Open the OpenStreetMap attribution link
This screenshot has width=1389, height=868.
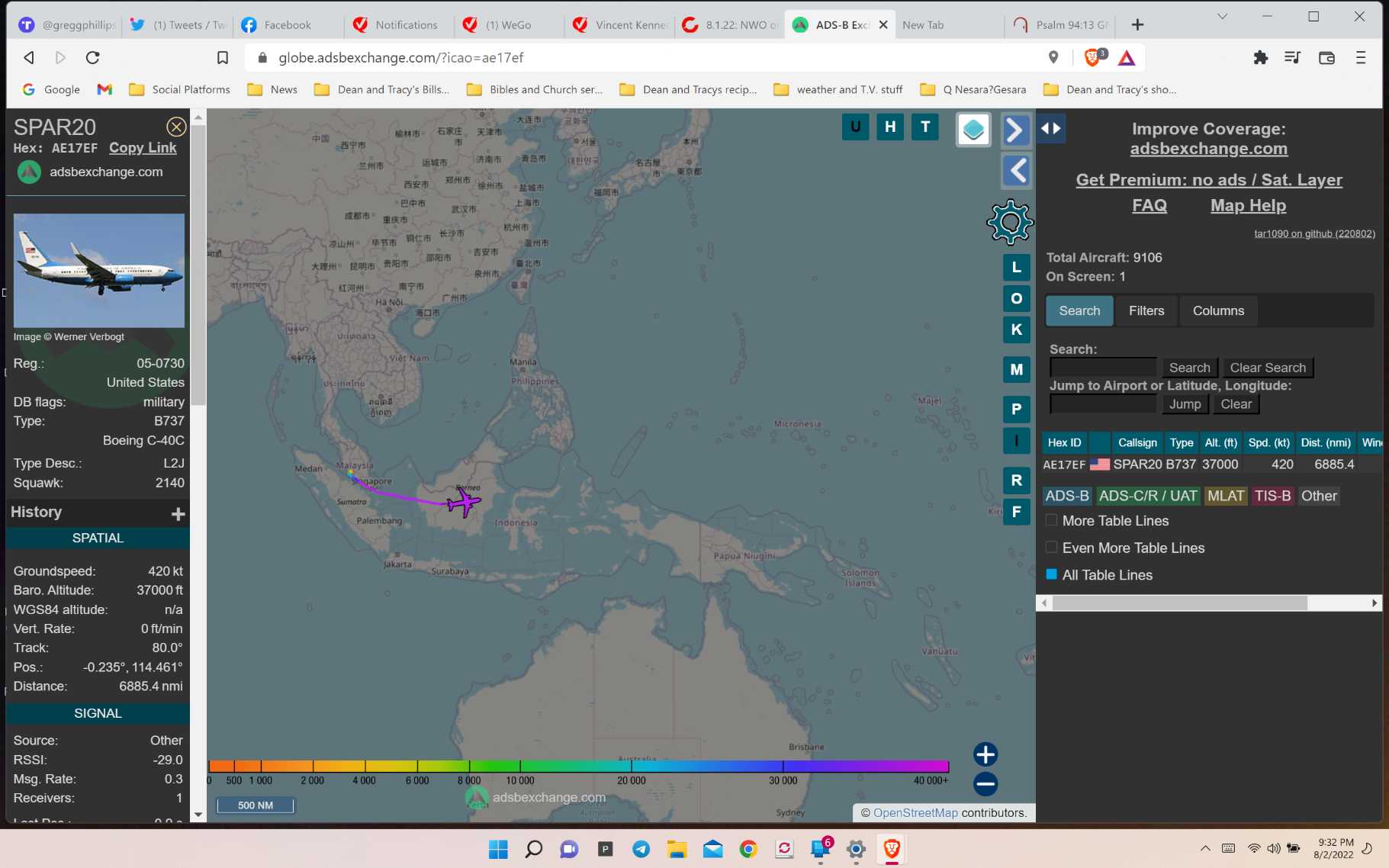click(915, 812)
